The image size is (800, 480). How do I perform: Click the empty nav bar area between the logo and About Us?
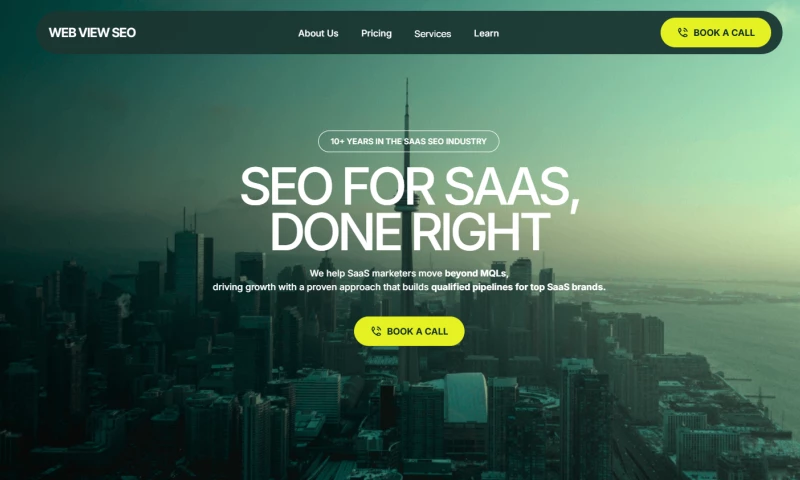click(x=217, y=33)
